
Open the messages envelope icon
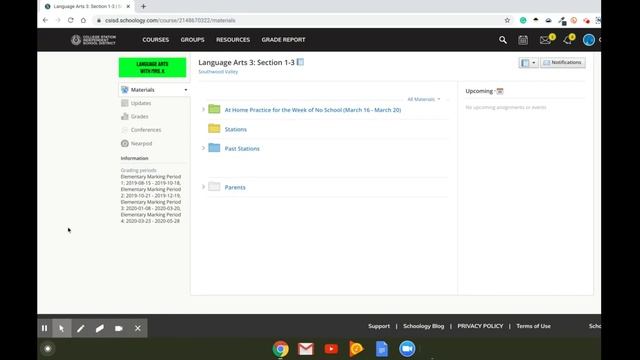tap(545, 40)
